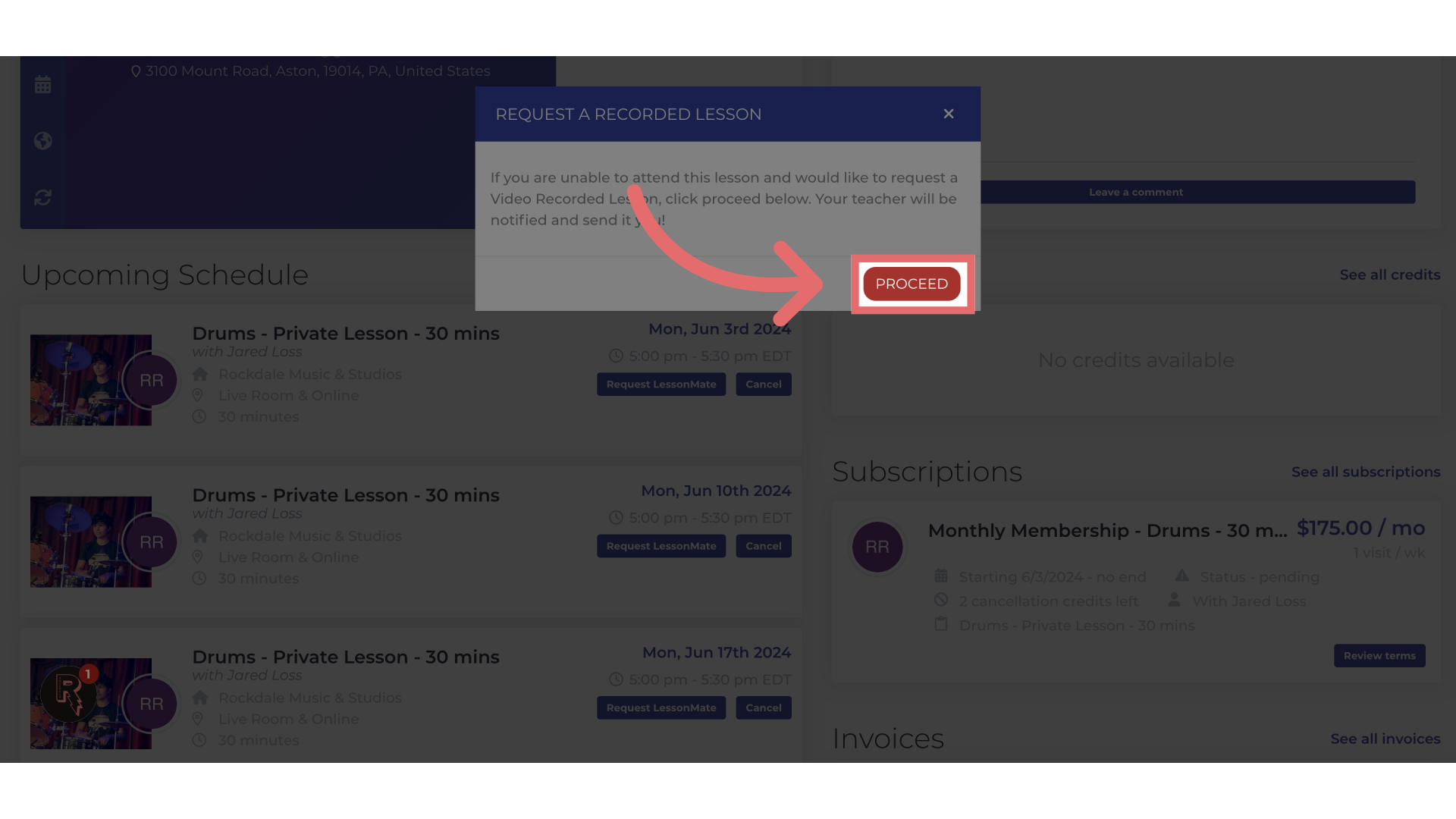Close the Request a Recorded Lesson dialog
The width and height of the screenshot is (1456, 819).
coord(948,113)
